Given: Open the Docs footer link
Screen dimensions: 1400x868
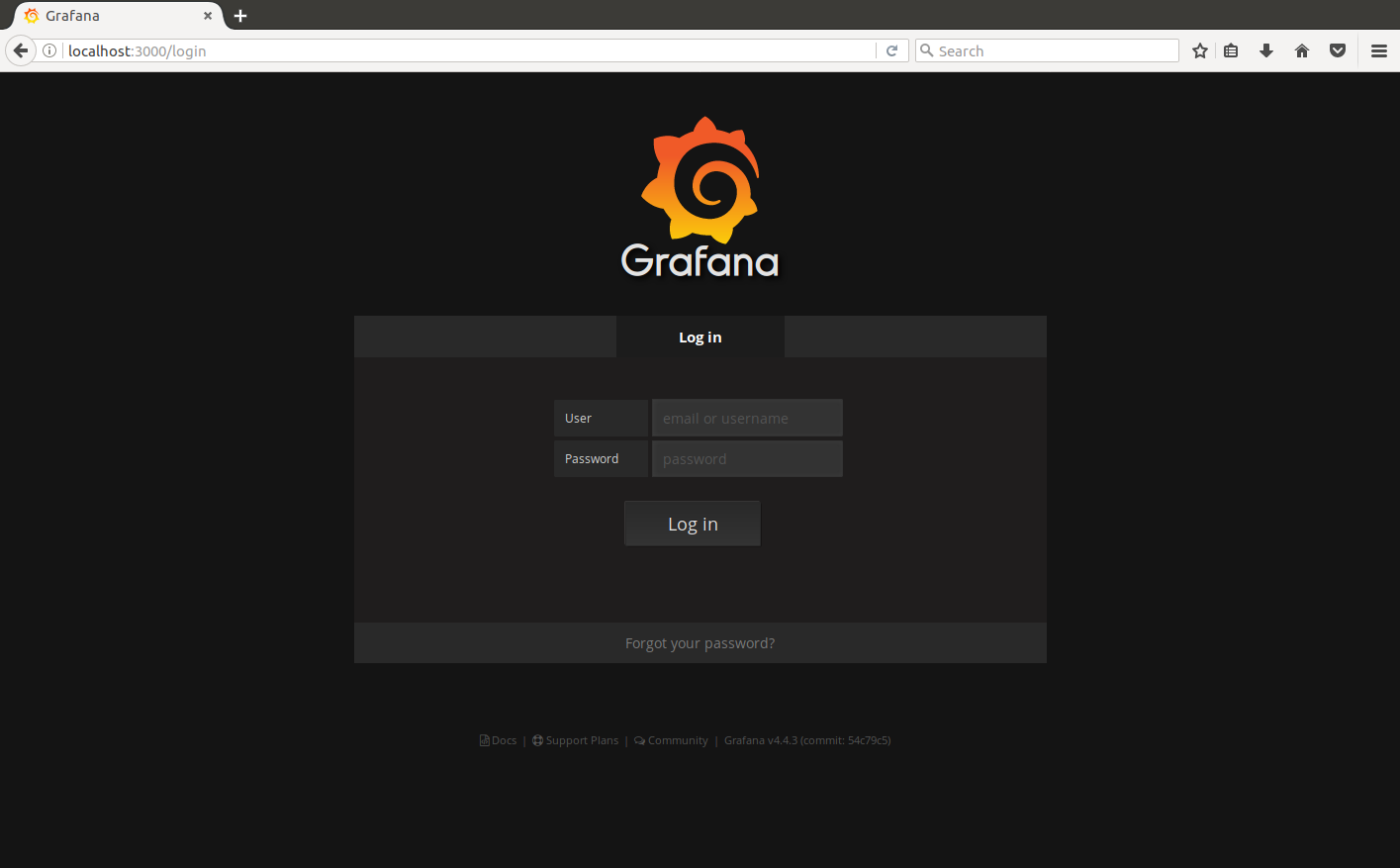Looking at the screenshot, I should coord(498,740).
